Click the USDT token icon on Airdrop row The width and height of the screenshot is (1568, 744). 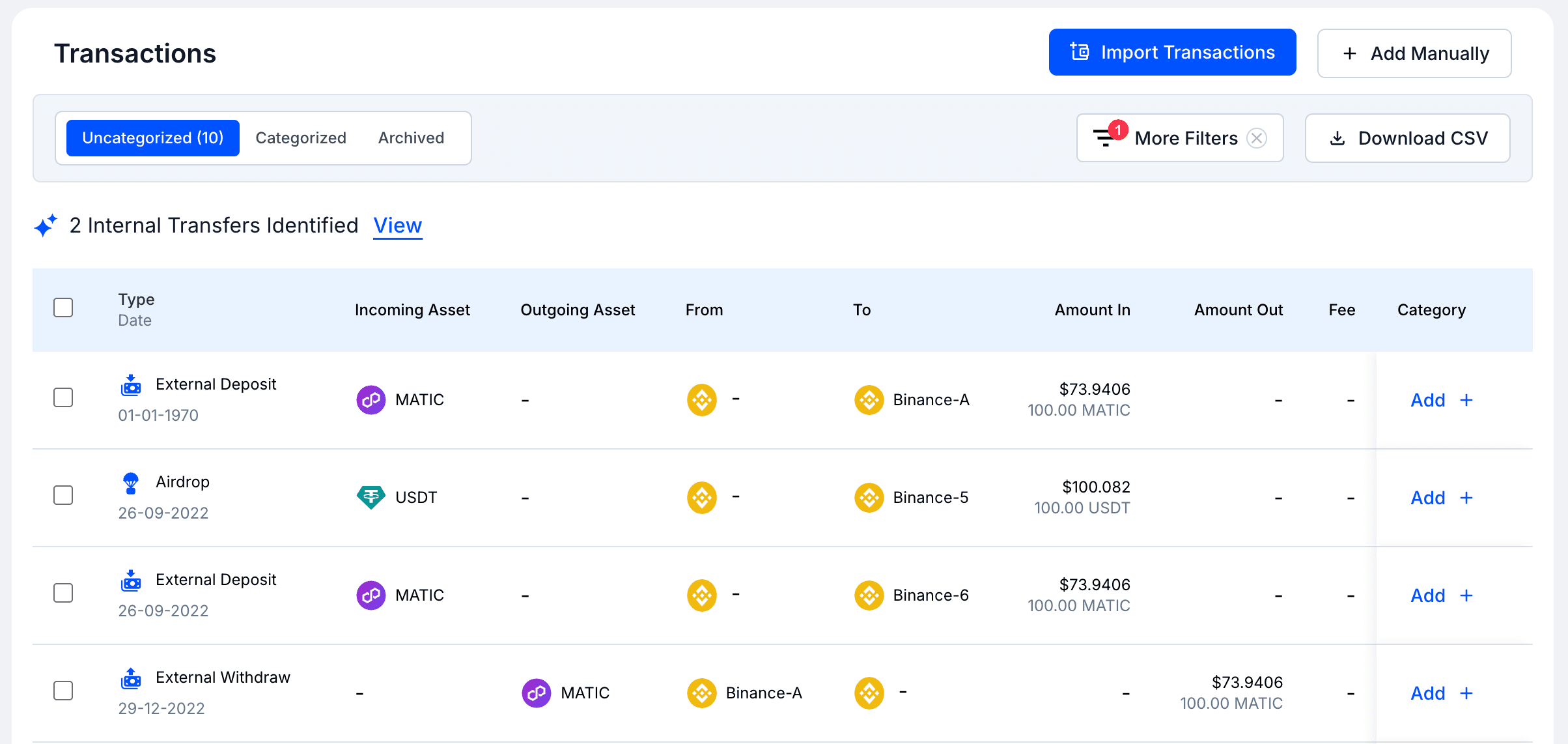371,497
